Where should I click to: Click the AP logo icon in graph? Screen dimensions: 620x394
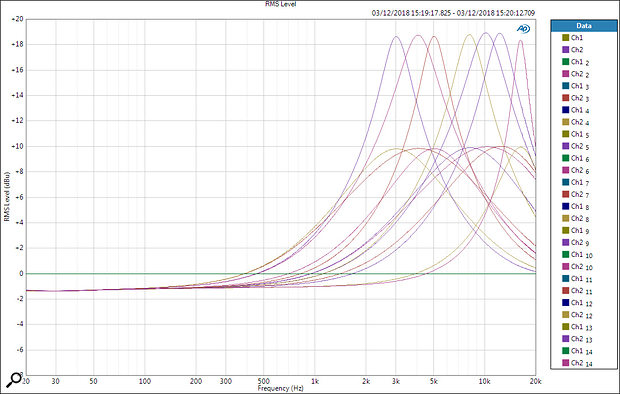tap(524, 28)
